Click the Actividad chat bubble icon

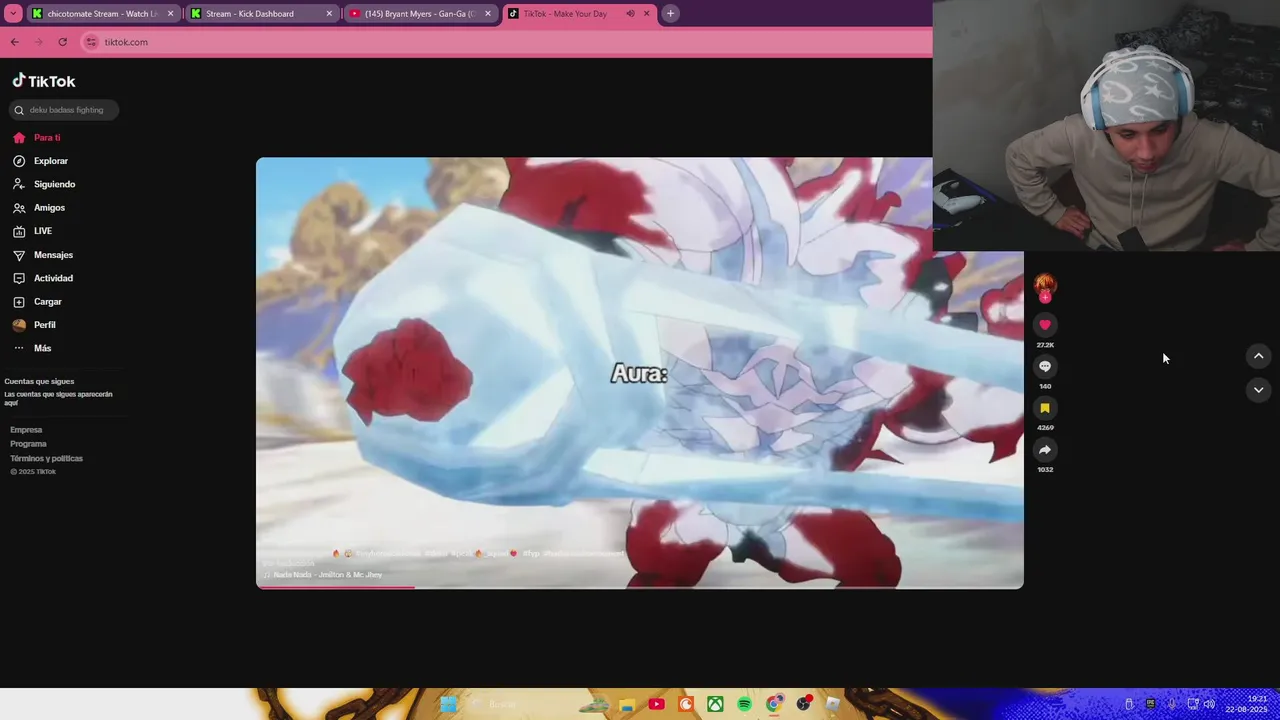(19, 278)
